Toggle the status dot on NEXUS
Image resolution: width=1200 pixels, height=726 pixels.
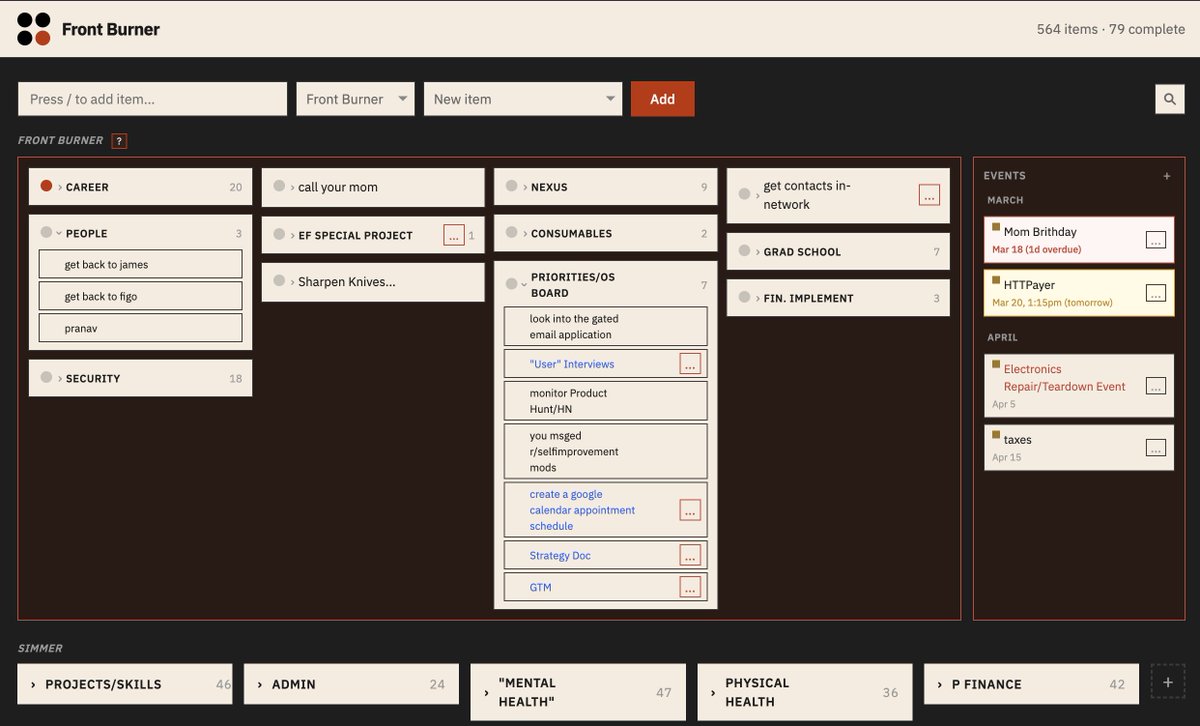point(512,186)
